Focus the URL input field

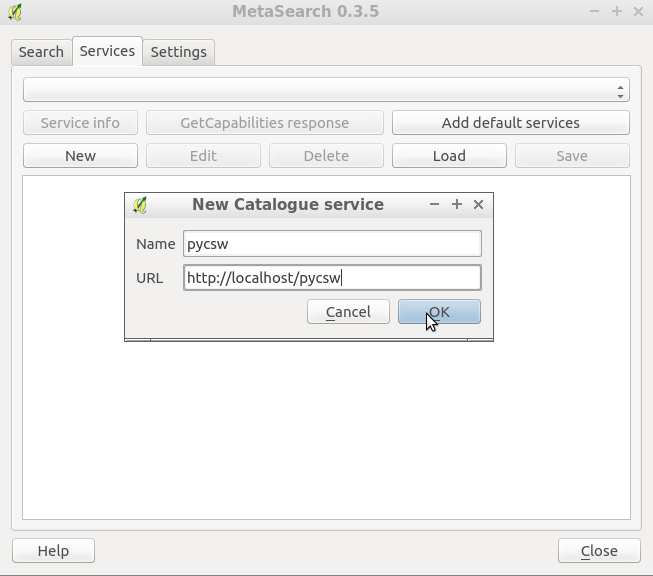click(332, 278)
